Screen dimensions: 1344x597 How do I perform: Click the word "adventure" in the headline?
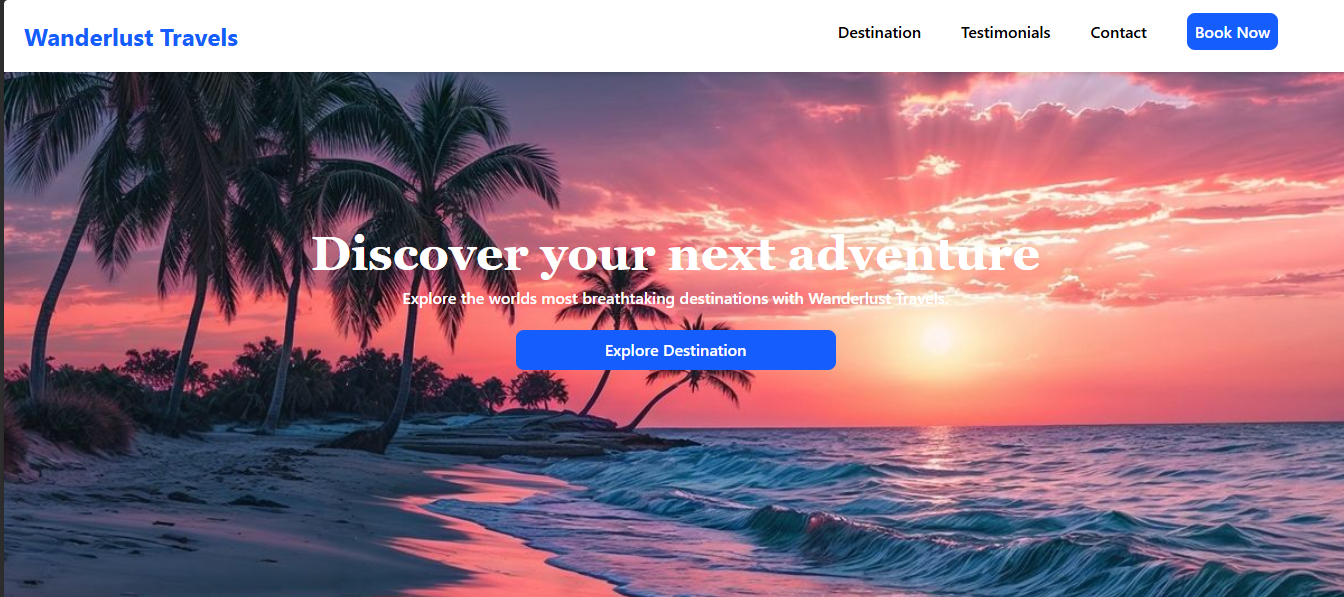click(914, 254)
